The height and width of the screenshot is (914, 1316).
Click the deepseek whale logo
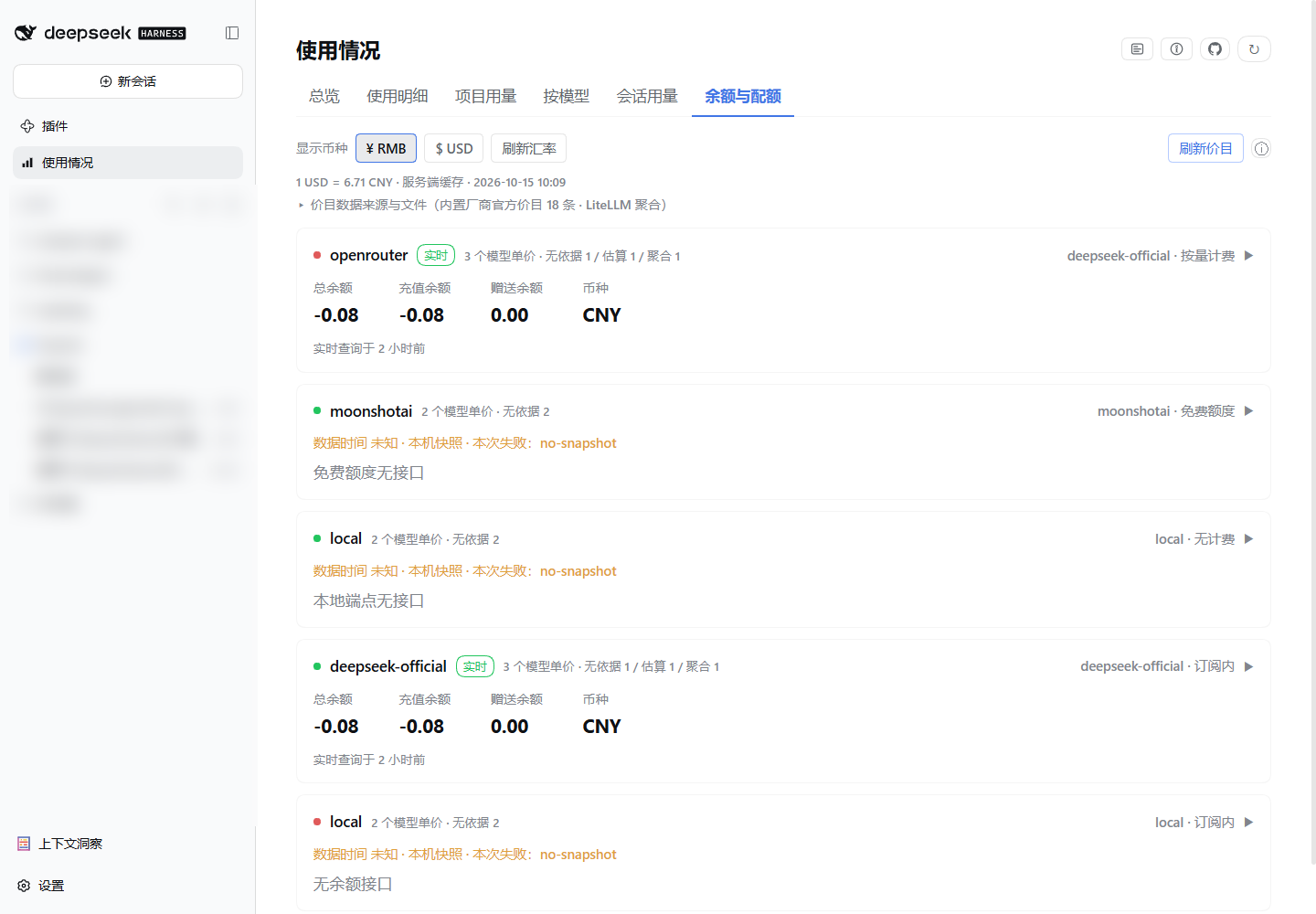pos(25,33)
